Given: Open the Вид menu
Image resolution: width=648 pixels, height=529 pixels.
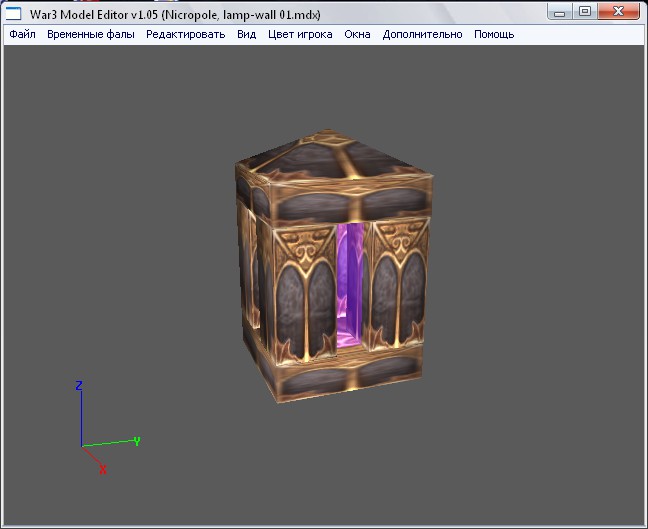Looking at the screenshot, I should 246,34.
